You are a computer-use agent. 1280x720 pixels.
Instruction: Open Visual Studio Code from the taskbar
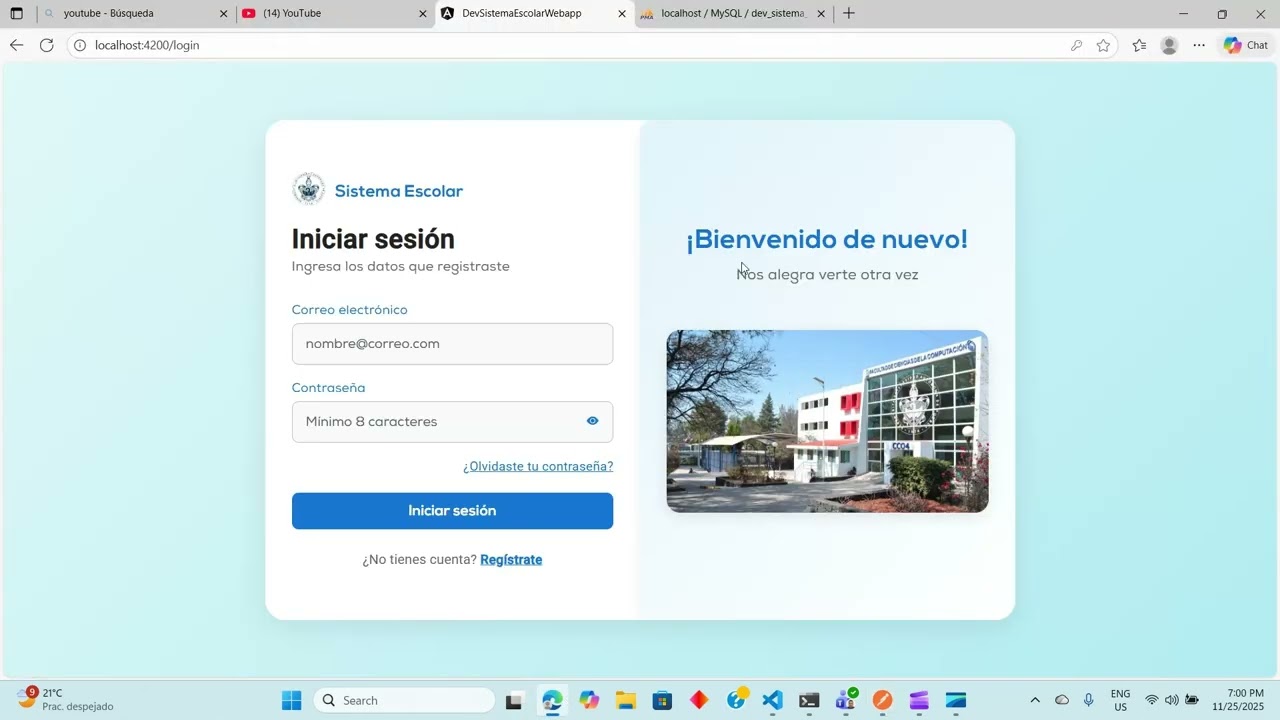point(772,700)
